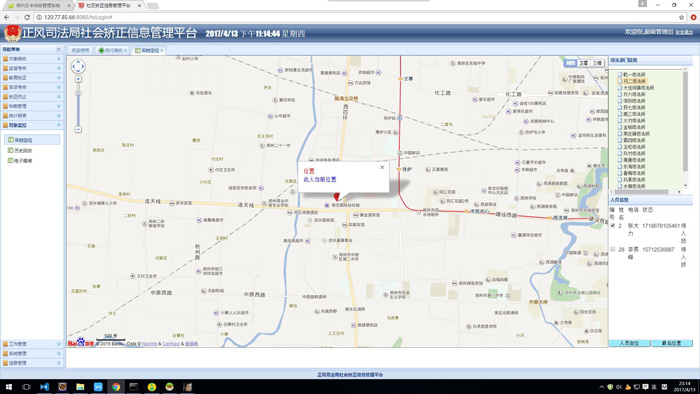Collapse the 对象监控 navigation section
Image resolution: width=700 pixels, height=394 pixels.
[32, 125]
